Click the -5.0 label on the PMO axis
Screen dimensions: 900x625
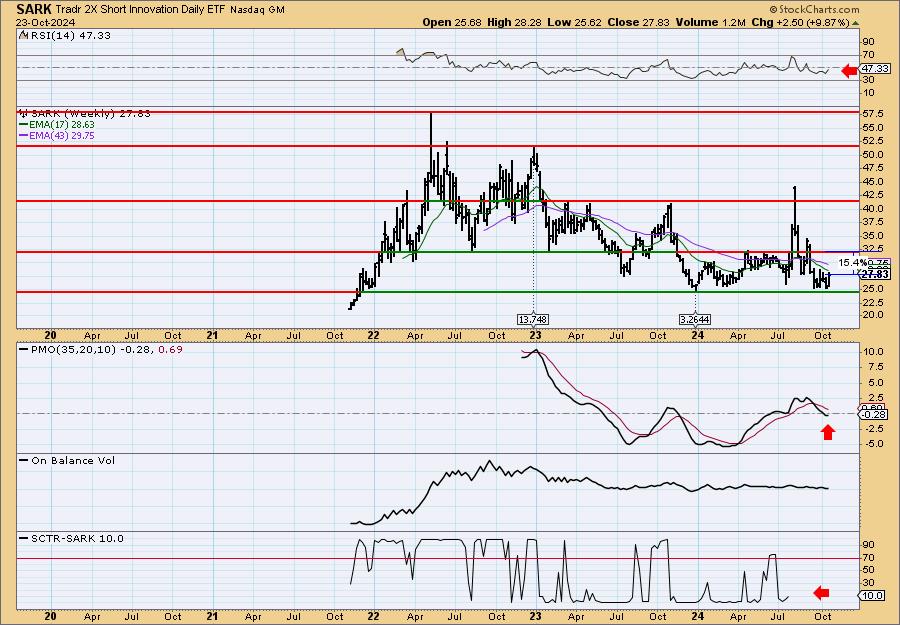pos(872,444)
